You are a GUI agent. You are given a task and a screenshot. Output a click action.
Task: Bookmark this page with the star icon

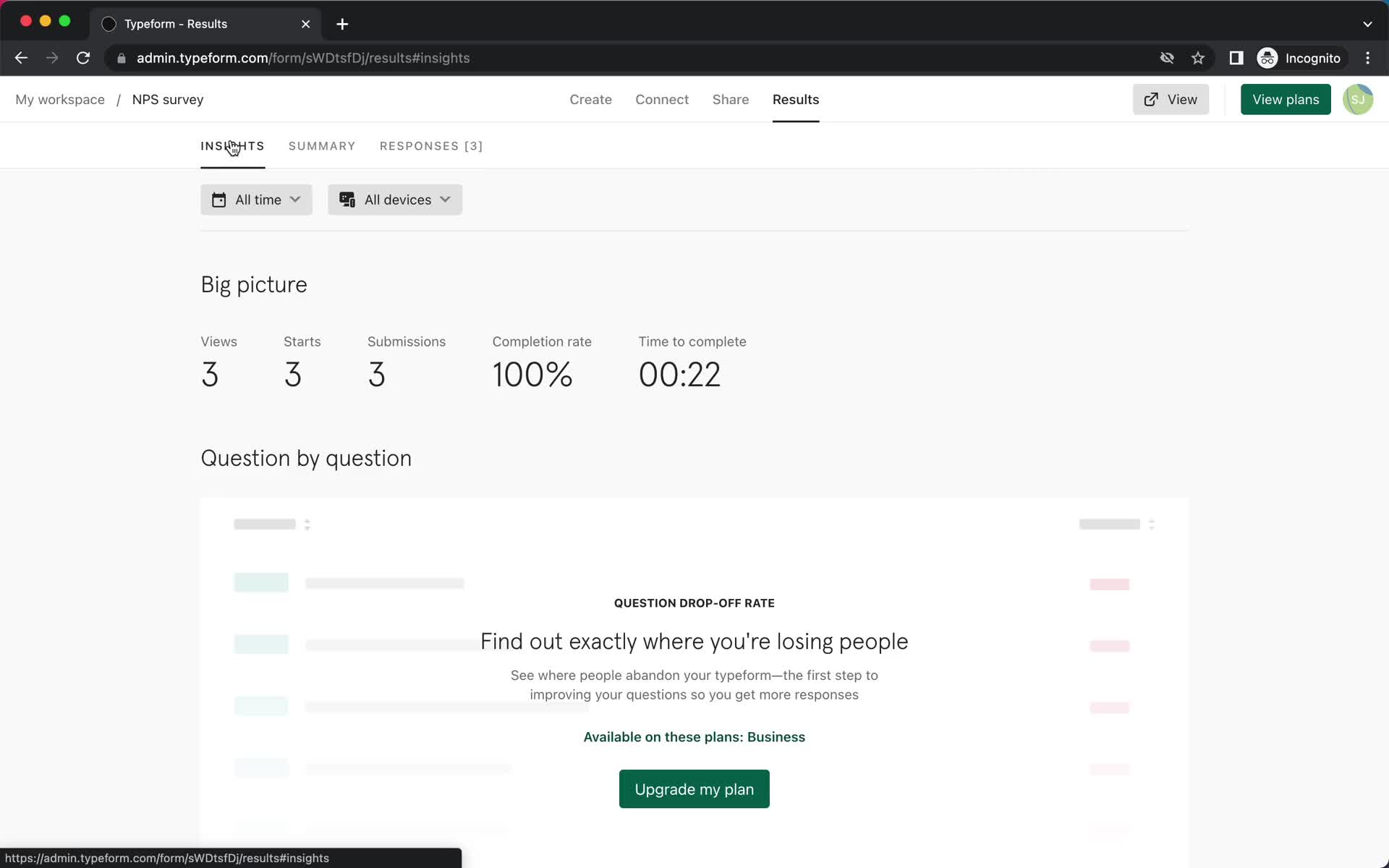(1198, 58)
